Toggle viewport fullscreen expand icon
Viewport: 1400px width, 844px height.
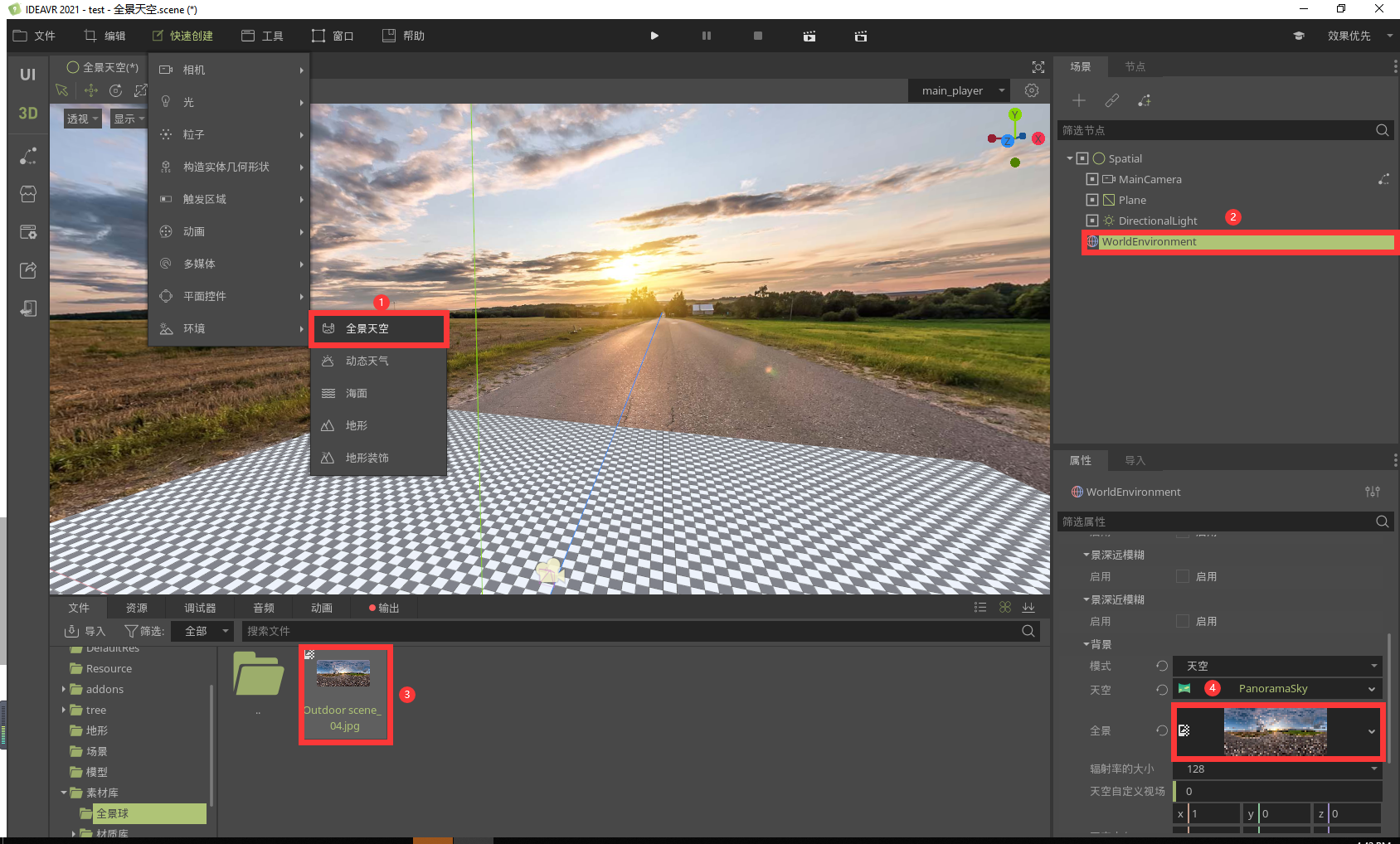coord(1038,67)
